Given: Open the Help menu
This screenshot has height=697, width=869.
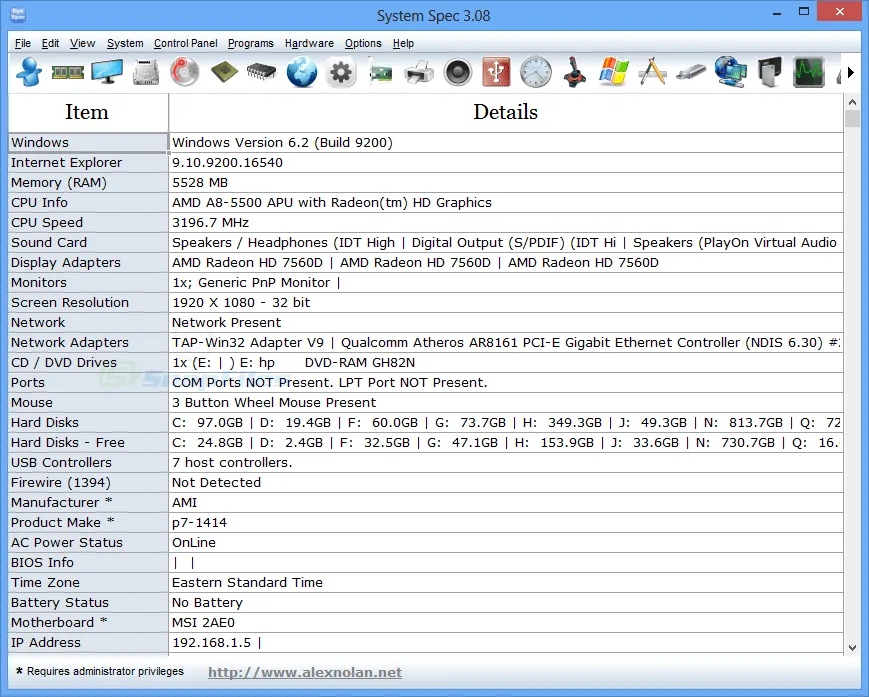Looking at the screenshot, I should click(x=403, y=43).
